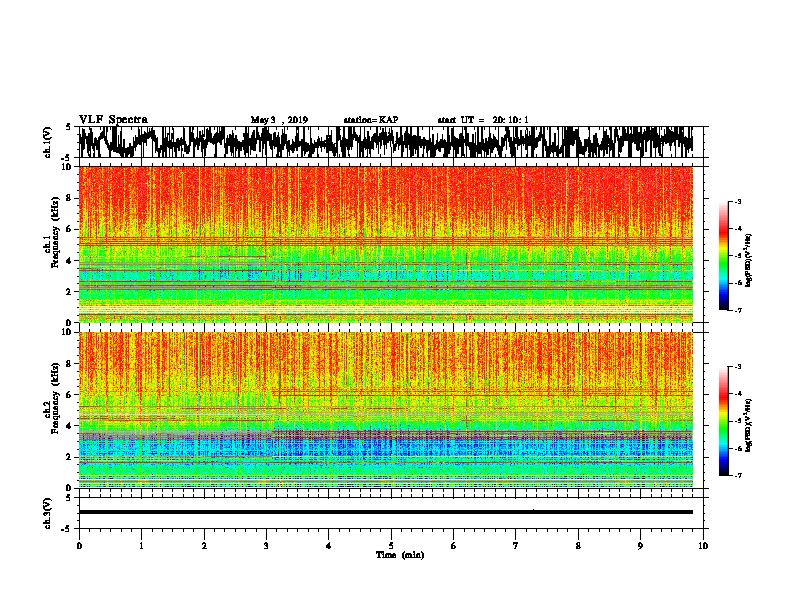Click the 'ch.1(V)' waveform axis label
Screen dimensions: 792x612
pyautogui.click(x=48, y=142)
